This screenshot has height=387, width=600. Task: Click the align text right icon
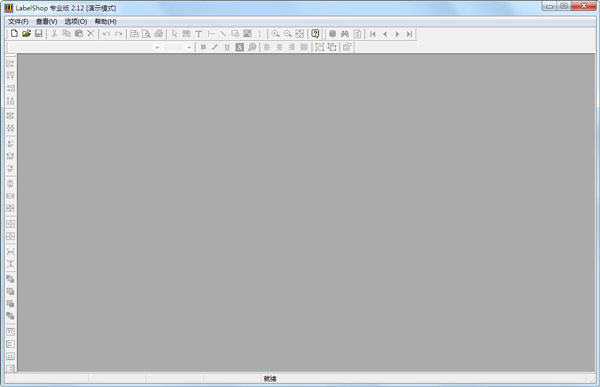click(292, 47)
